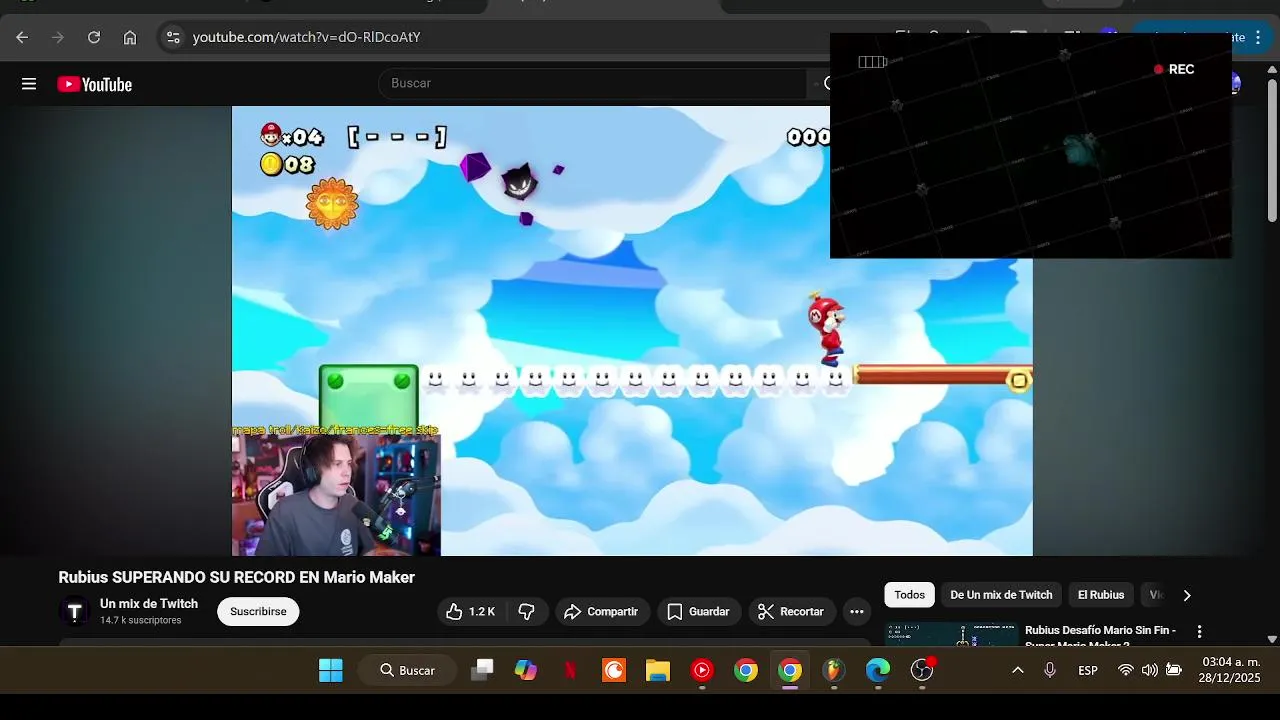Screen dimensions: 1280x720
Task: Focus the YouTube Buscar search box
Action: point(592,84)
